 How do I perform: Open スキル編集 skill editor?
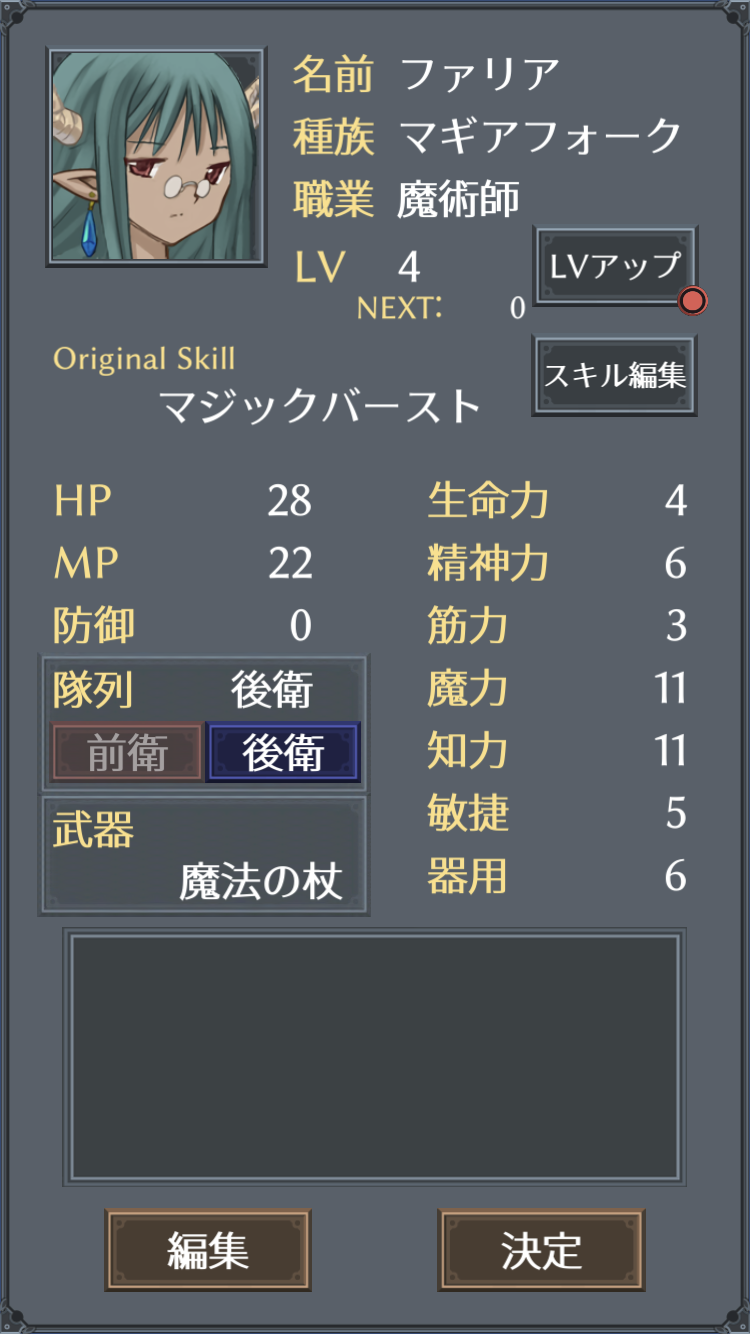coord(615,375)
